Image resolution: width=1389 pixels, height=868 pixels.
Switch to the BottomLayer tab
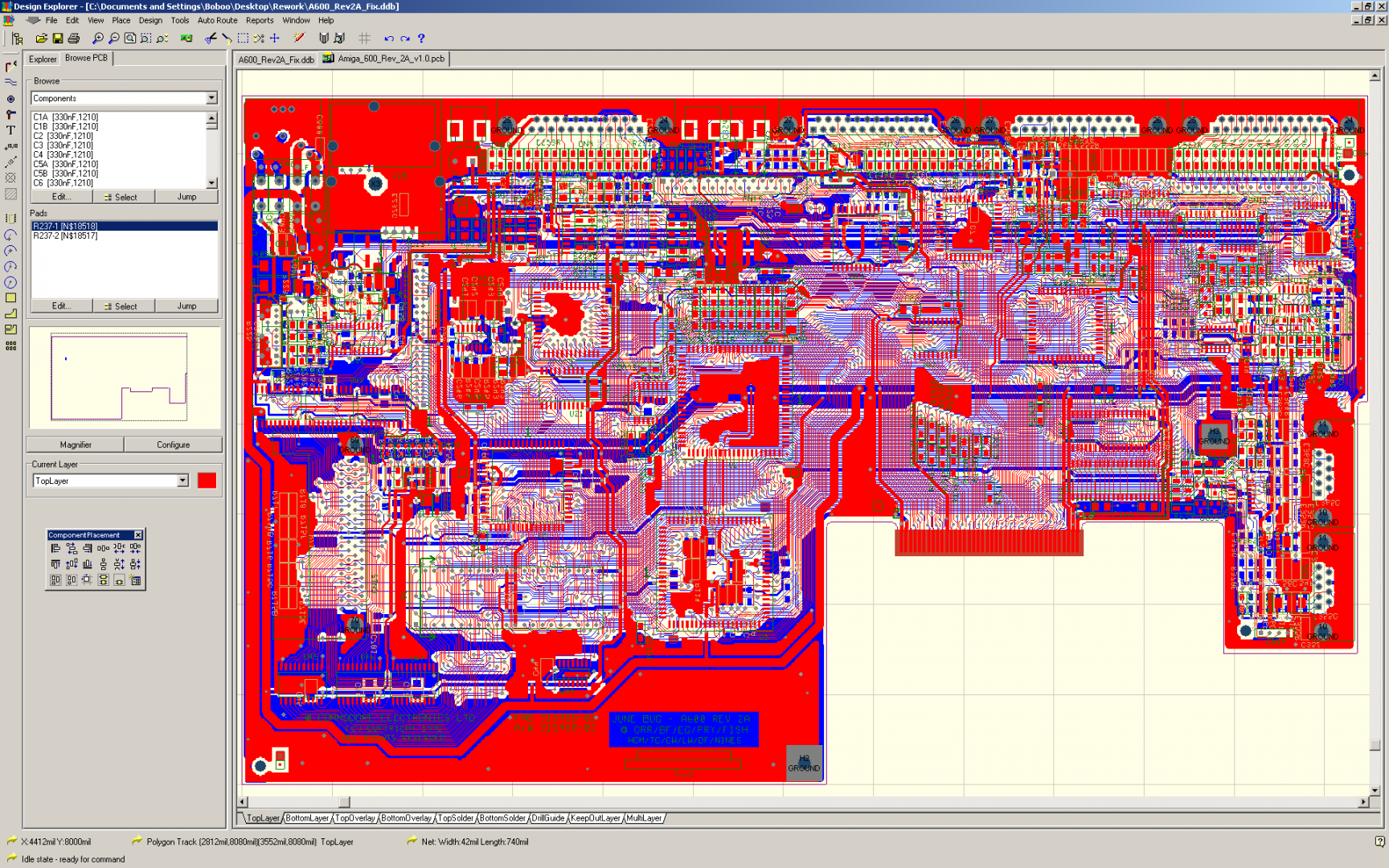pyautogui.click(x=307, y=818)
